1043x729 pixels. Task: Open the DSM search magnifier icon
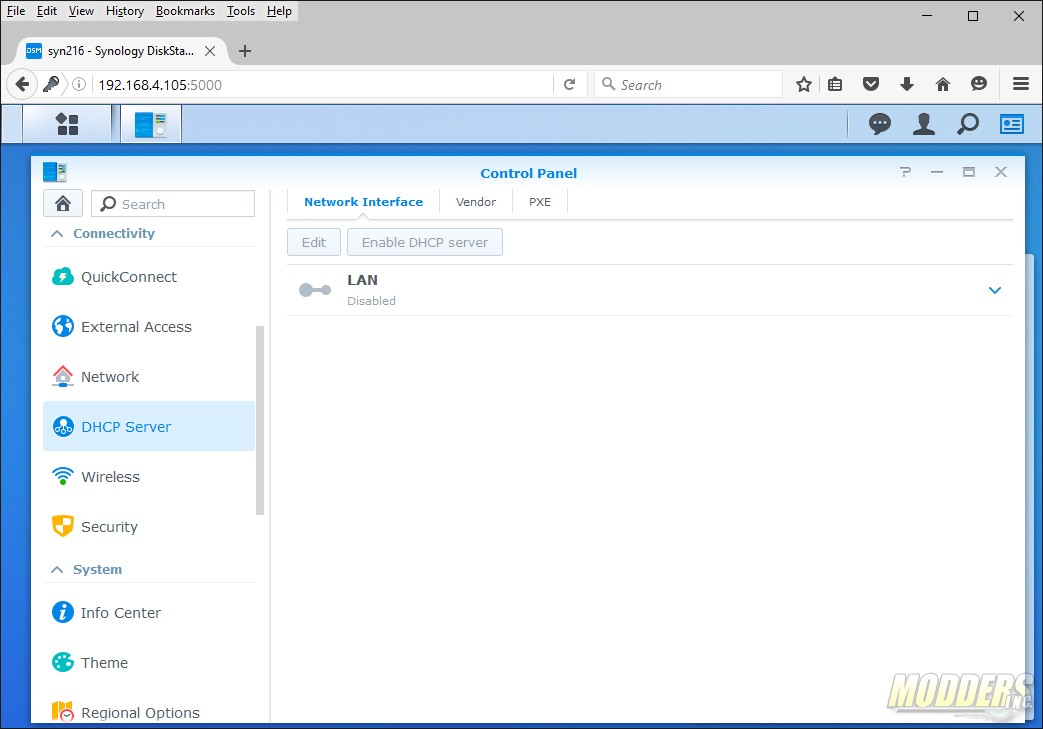[x=968, y=124]
